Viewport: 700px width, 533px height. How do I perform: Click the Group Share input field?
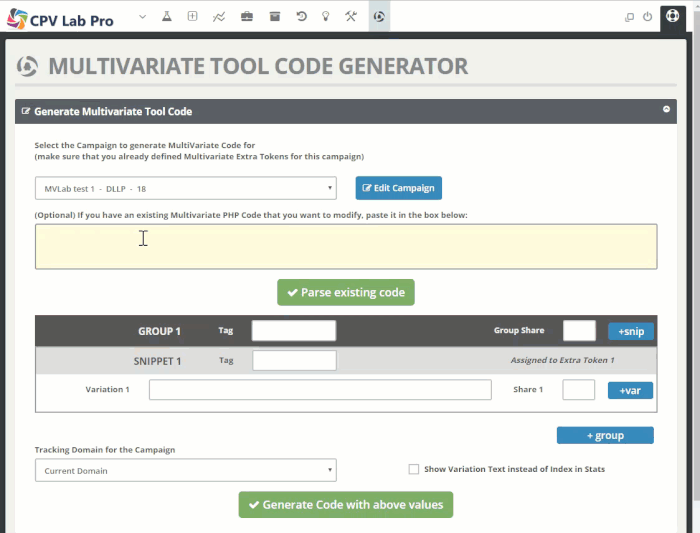coord(579,331)
